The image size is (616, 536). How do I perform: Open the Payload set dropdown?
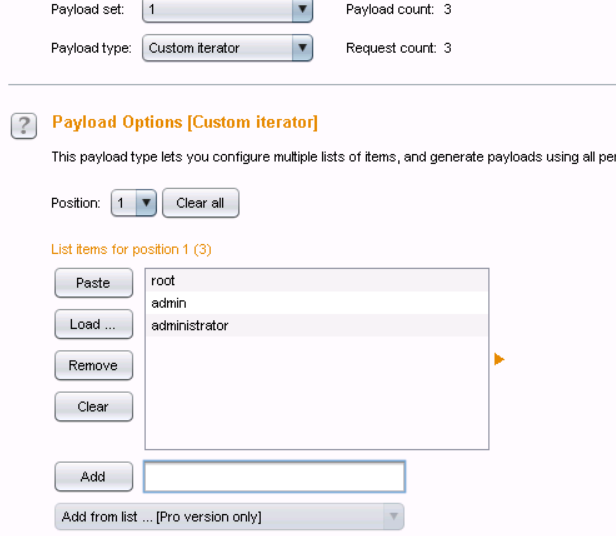(227, 10)
